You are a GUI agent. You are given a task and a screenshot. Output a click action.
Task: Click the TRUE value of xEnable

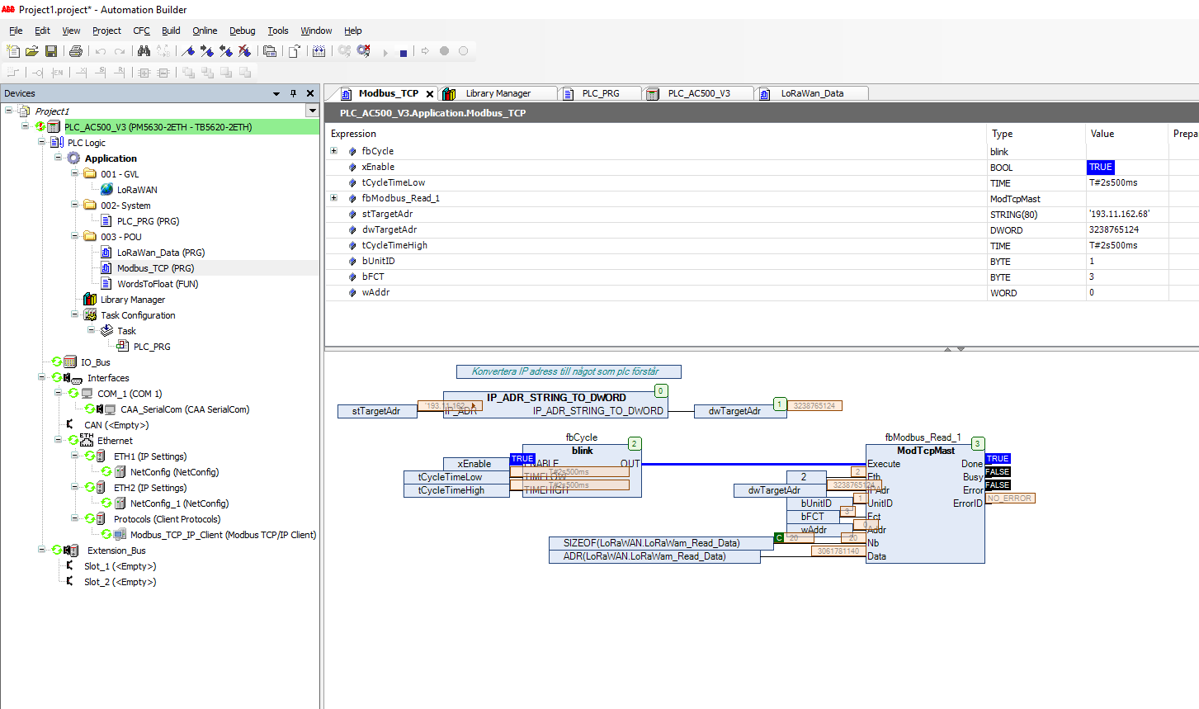pos(1100,167)
